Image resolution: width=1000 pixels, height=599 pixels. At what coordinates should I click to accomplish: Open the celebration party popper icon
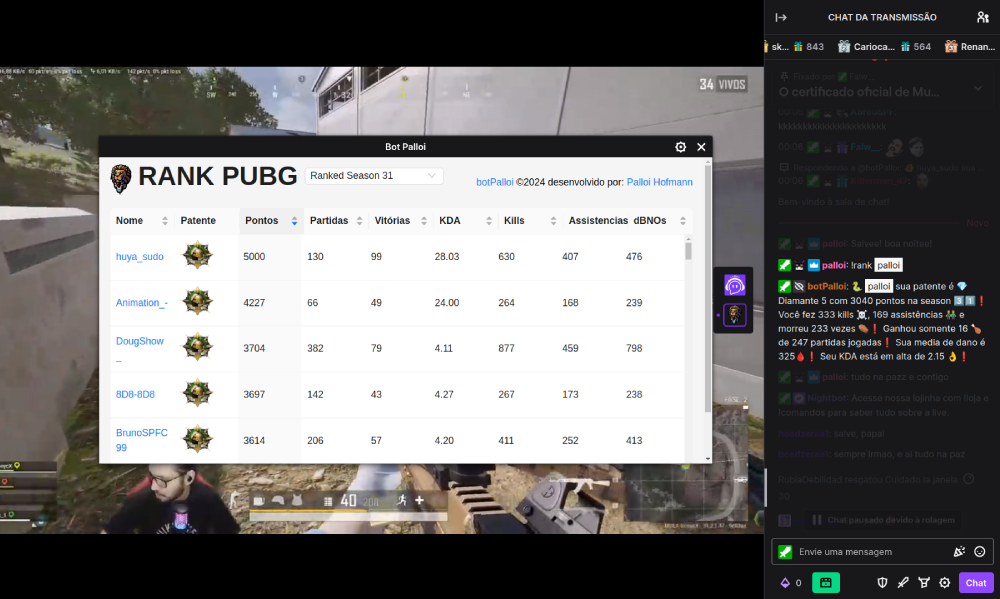pyautogui.click(x=959, y=552)
